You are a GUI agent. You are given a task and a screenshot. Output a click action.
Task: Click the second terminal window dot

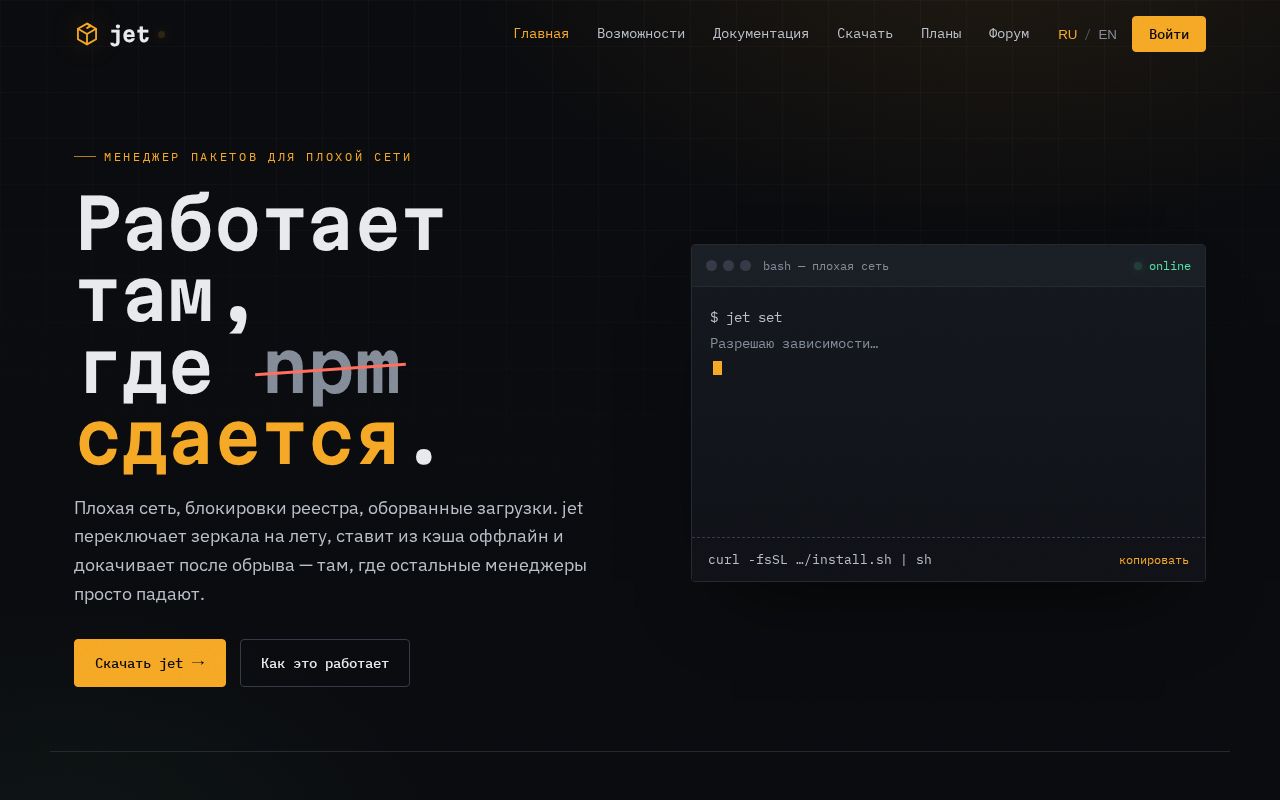click(x=729, y=266)
